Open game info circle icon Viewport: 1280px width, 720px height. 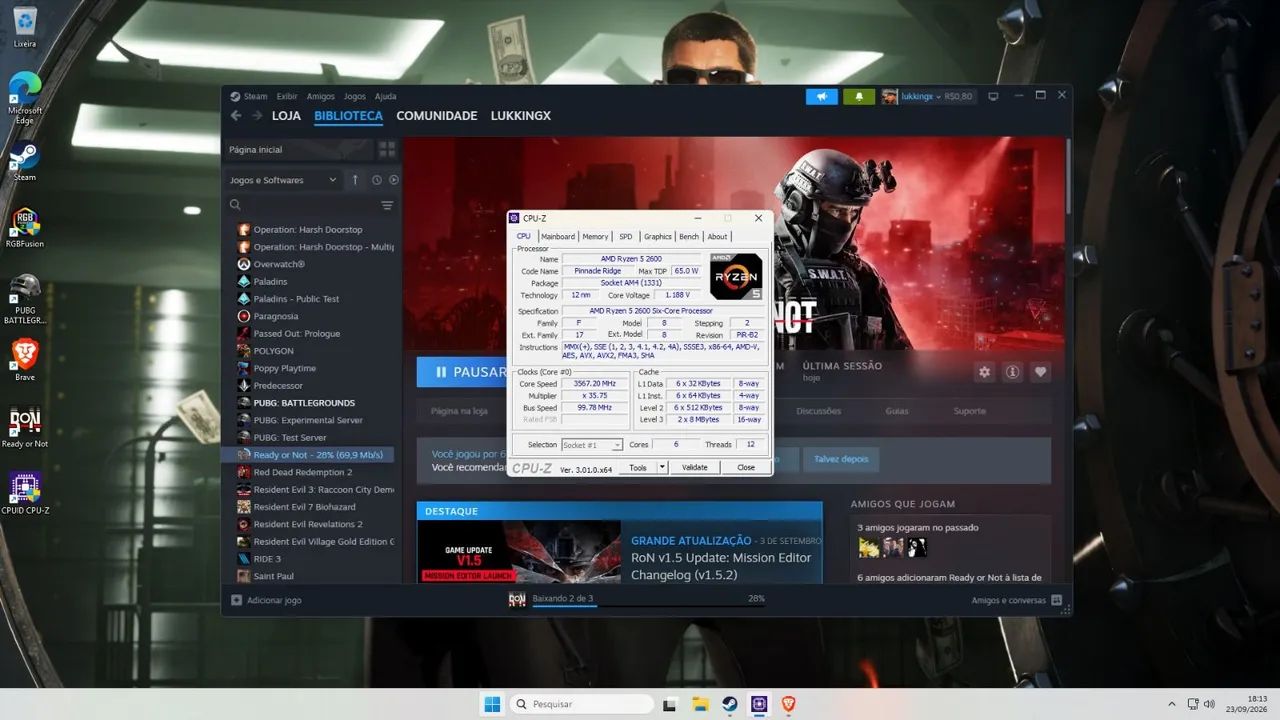[x=1013, y=372]
